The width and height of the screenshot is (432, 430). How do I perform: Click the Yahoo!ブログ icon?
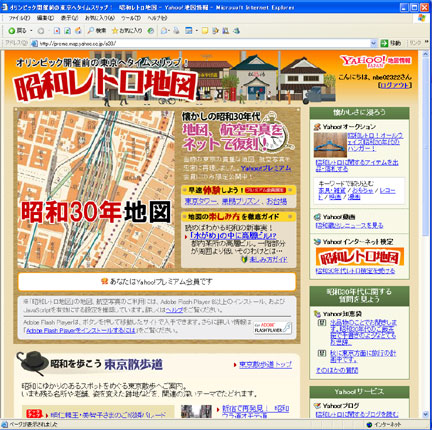pos(317,406)
